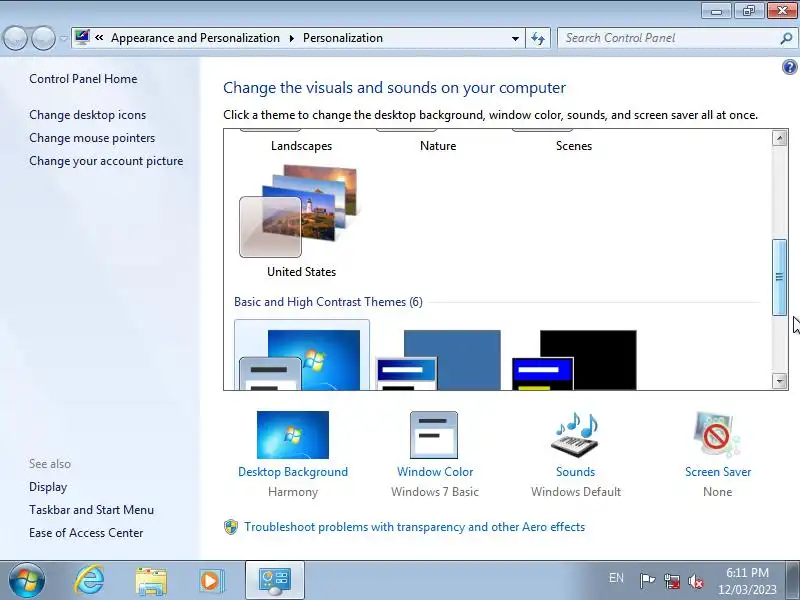Viewport: 800px width, 600px height.
Task: Open Windows Explorer from the taskbar
Action: coord(151,581)
